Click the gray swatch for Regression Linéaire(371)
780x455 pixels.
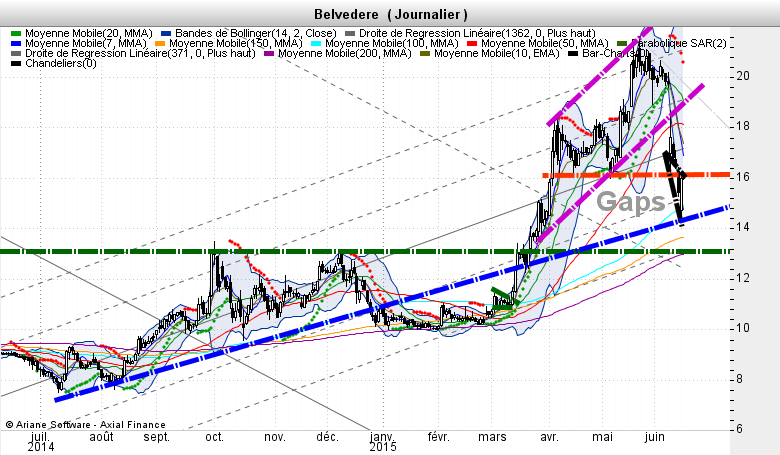[16, 53]
